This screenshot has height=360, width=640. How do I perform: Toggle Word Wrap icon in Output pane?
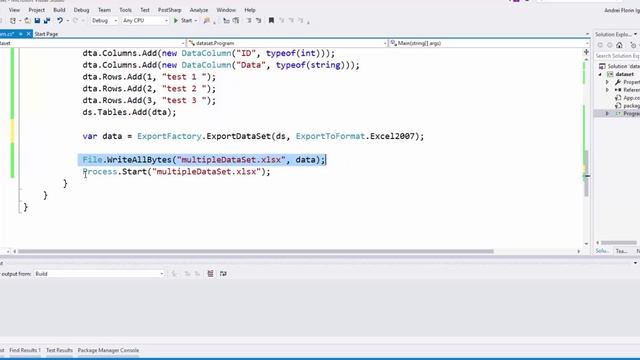click(x=223, y=273)
